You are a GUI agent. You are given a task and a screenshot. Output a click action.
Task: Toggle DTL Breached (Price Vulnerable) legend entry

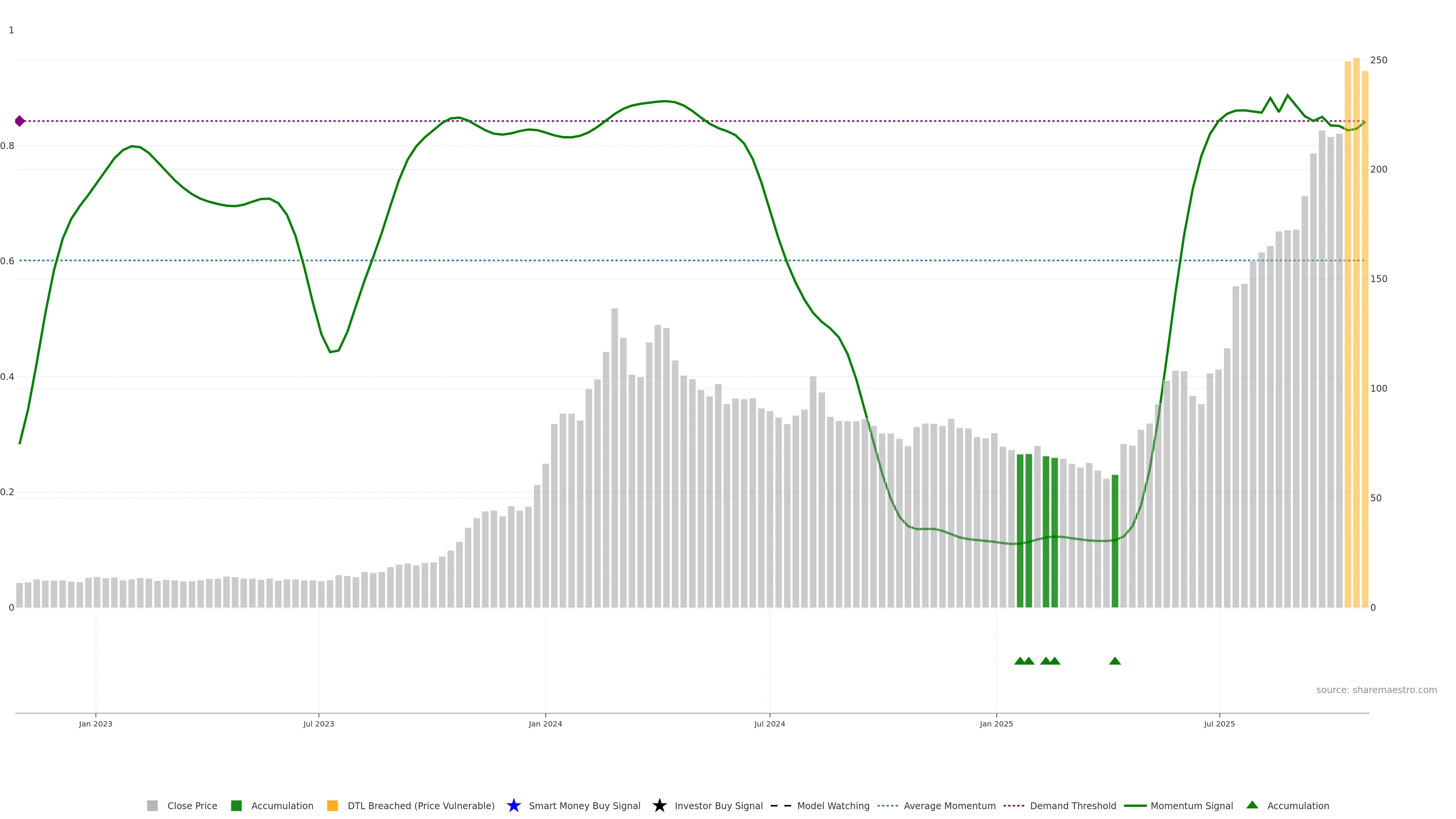tap(420, 805)
